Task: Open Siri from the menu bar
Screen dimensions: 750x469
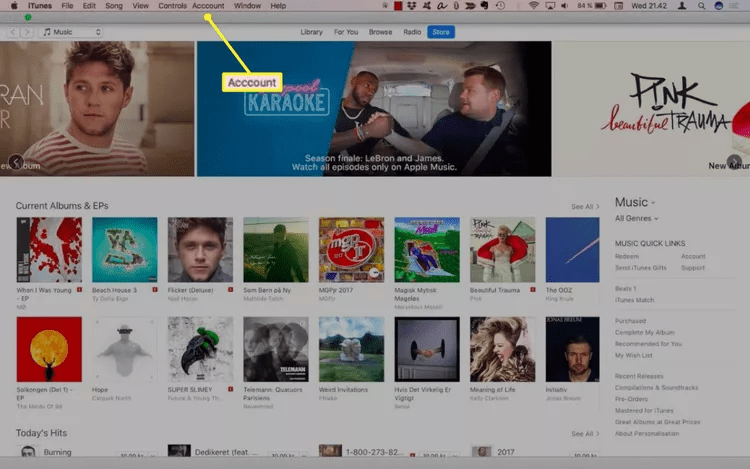Action: [x=718, y=6]
